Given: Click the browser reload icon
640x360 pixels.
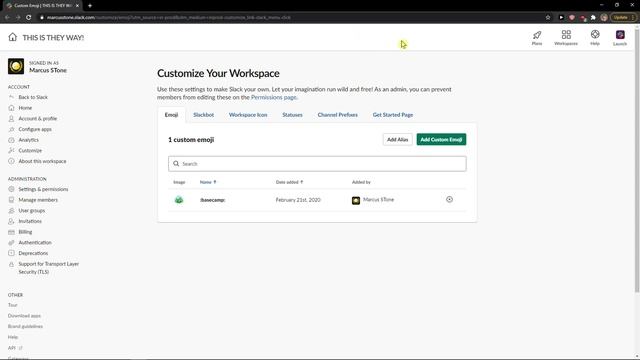Looking at the screenshot, I should point(29,17).
